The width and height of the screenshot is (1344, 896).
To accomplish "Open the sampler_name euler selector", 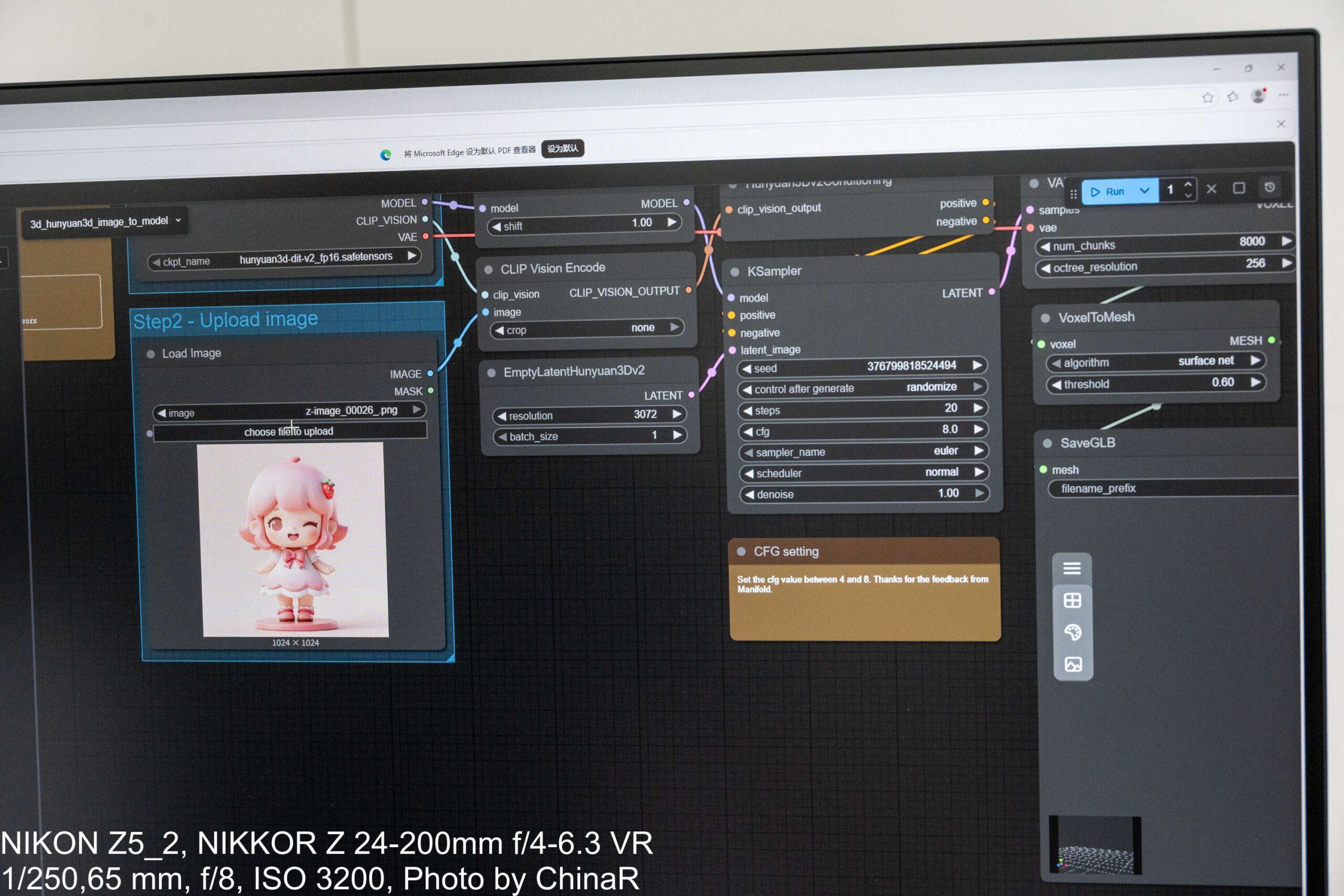I will [864, 451].
